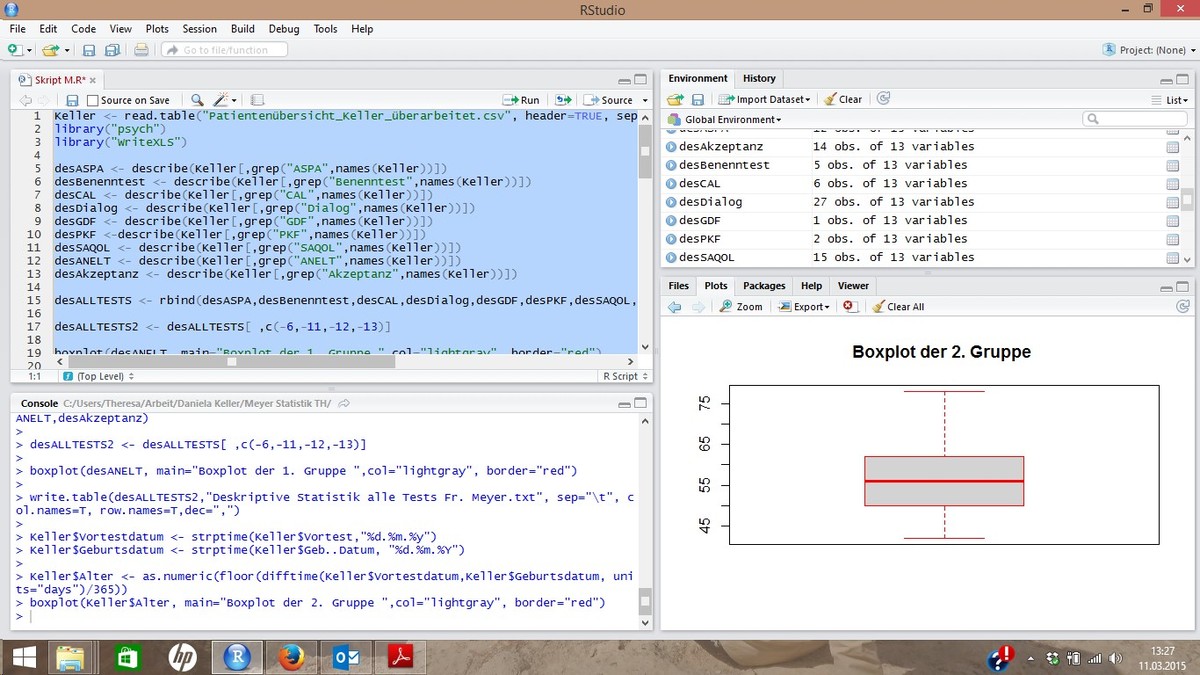Click the print icon in main toolbar

[x=141, y=50]
